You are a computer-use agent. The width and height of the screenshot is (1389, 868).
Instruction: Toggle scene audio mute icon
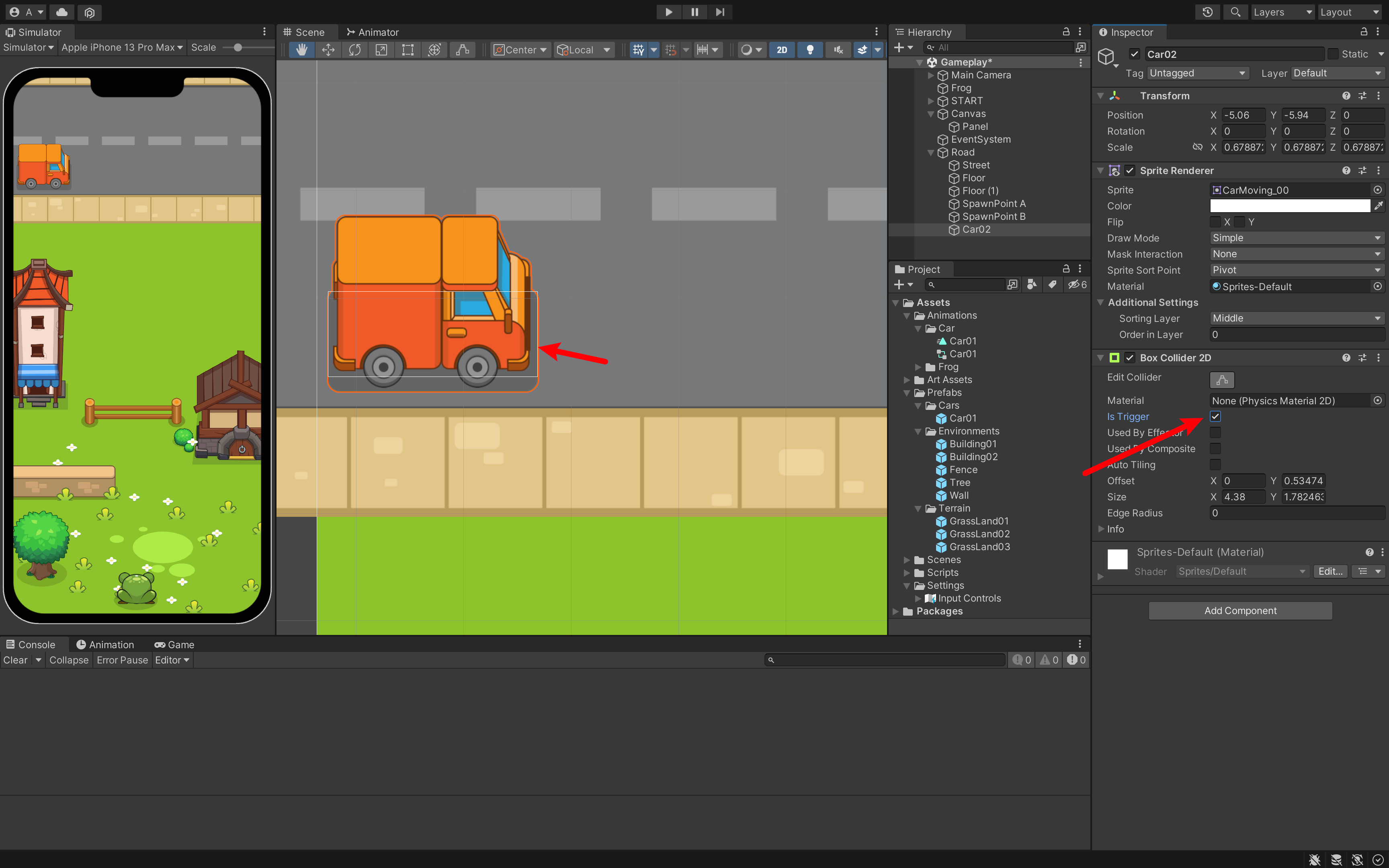pos(838,50)
